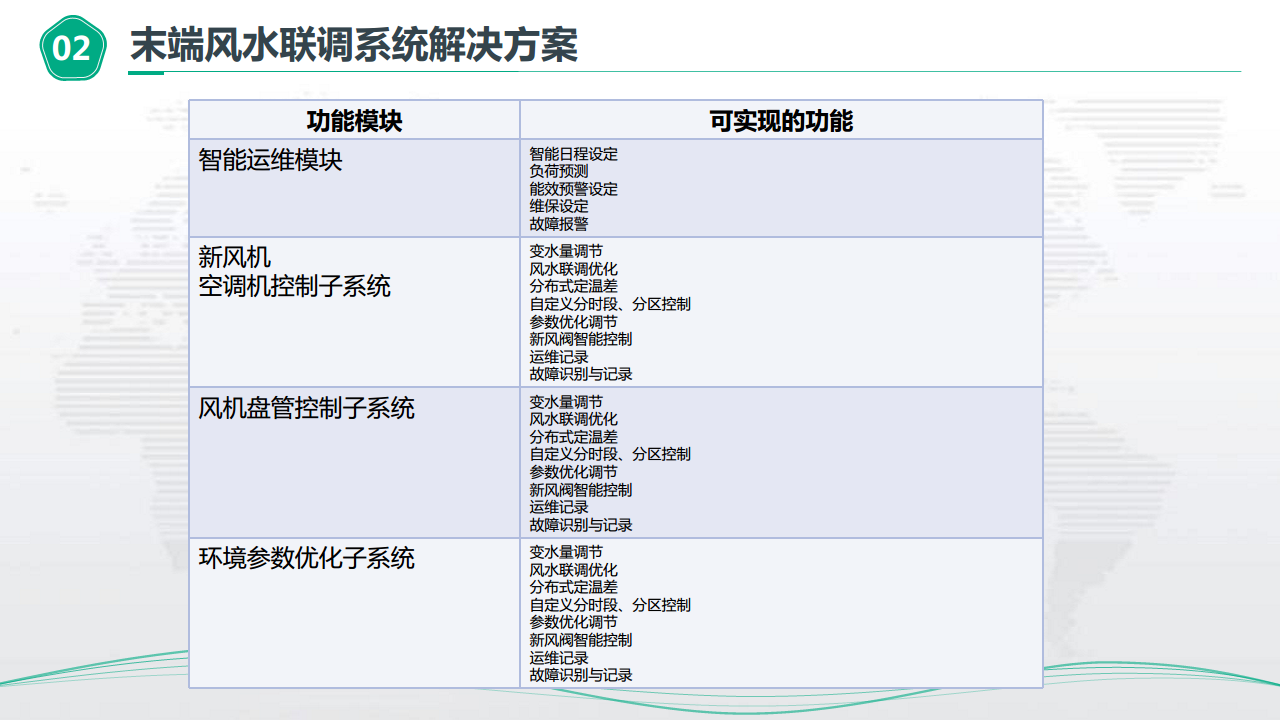Viewport: 1280px width, 720px height.
Task: Select the 能效预警设定 line
Action: point(574,189)
